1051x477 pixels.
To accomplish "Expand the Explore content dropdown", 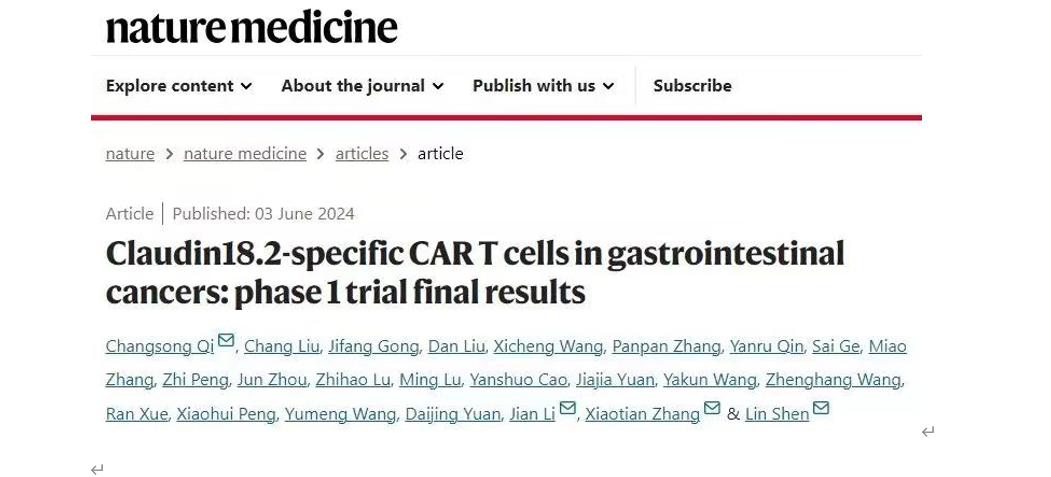I will (x=178, y=86).
